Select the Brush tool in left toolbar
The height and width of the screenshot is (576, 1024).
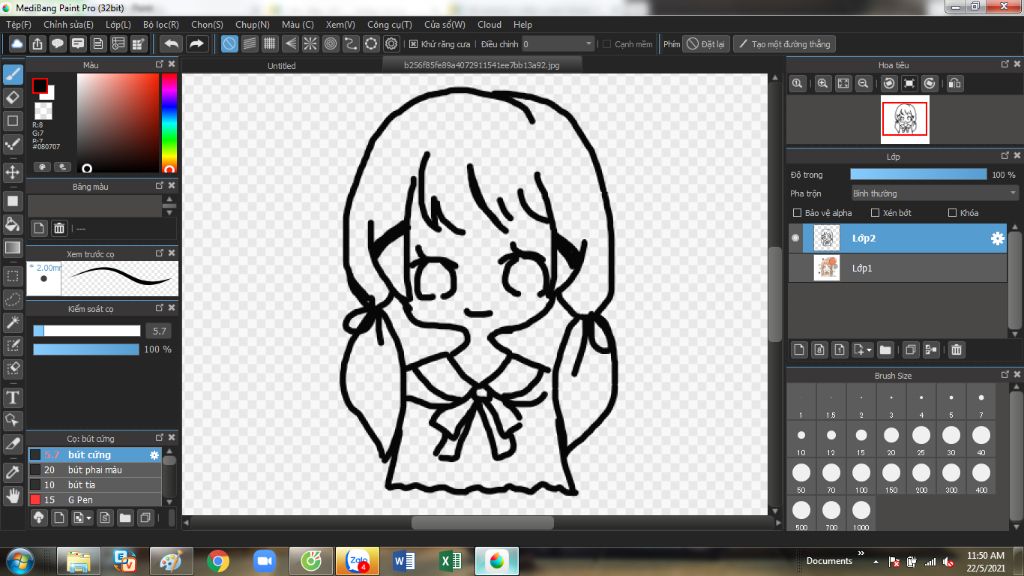12,74
